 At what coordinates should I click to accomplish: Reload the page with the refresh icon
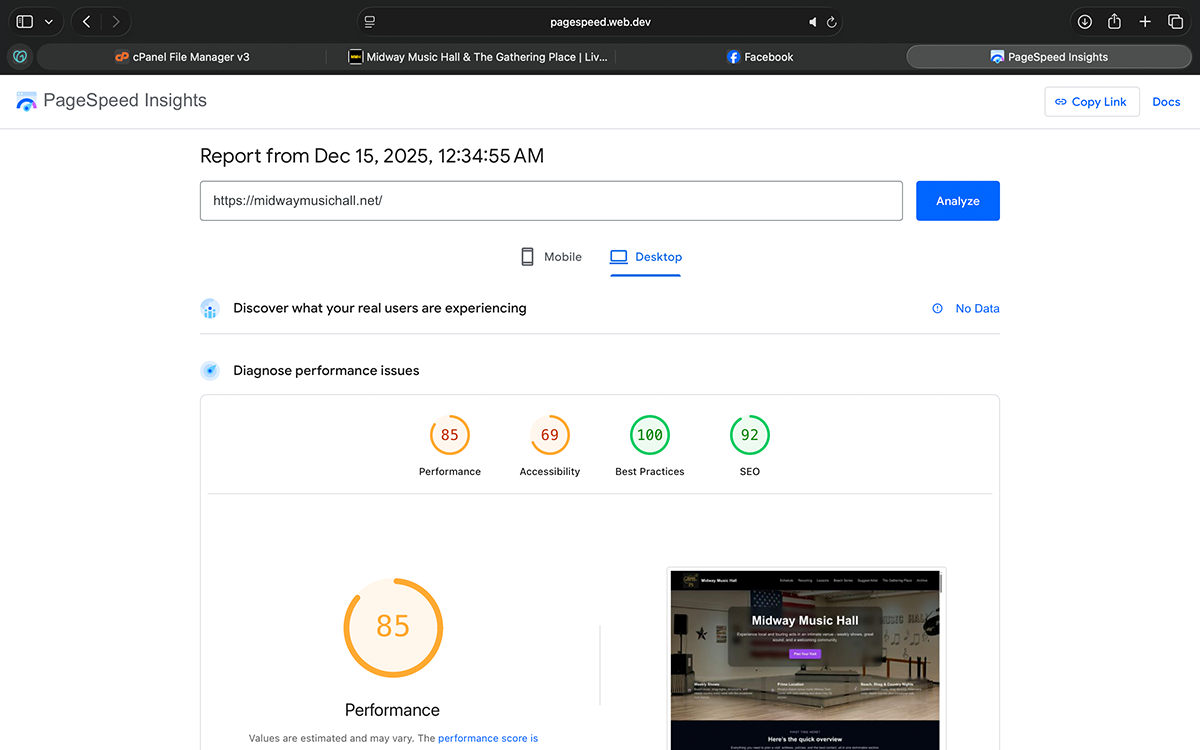coord(831,21)
